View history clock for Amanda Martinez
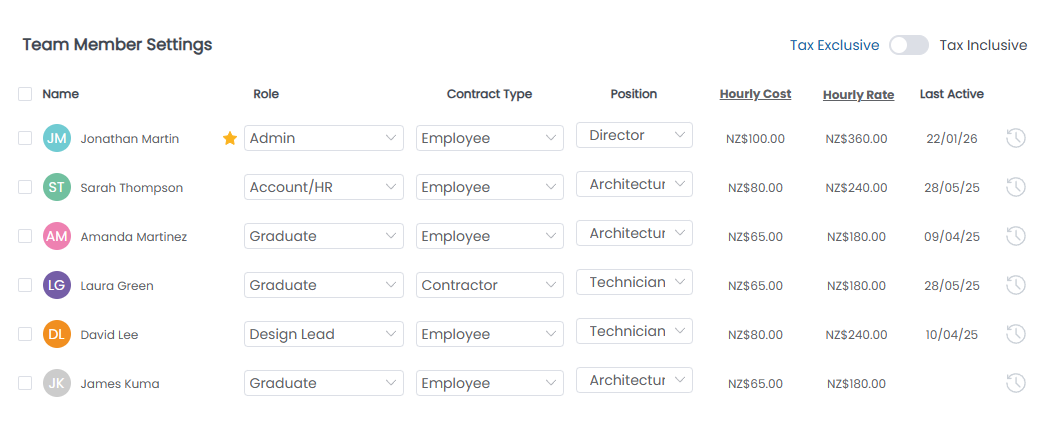The height and width of the screenshot is (427, 1043). tap(1016, 236)
